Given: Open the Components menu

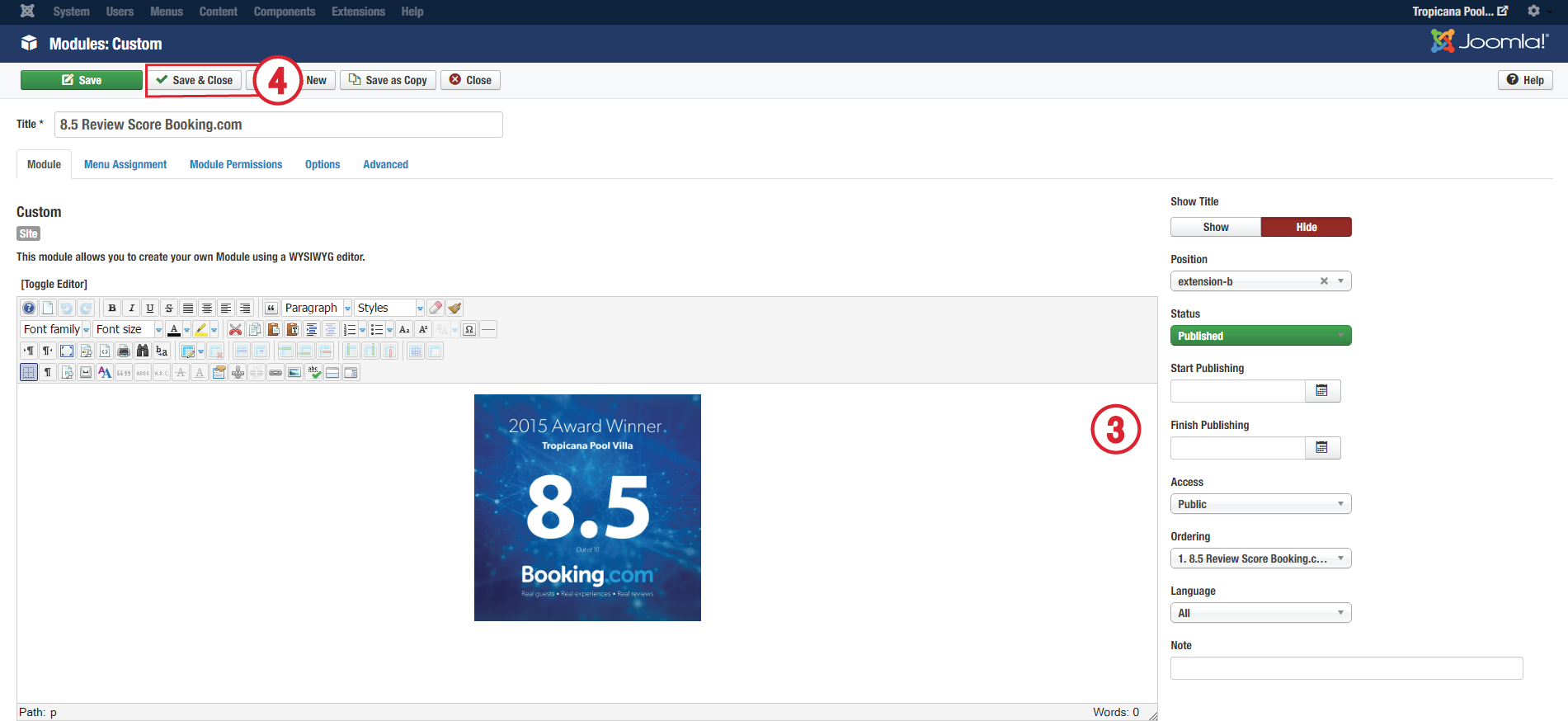Looking at the screenshot, I should click(285, 12).
